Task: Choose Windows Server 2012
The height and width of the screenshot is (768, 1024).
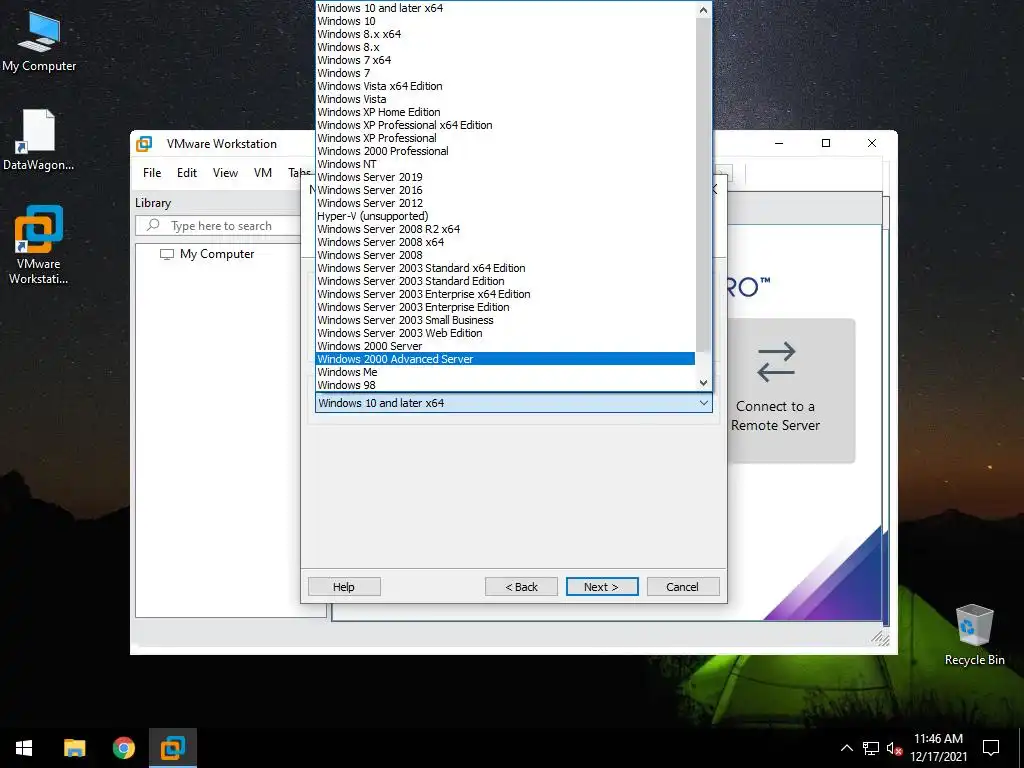Action: (505, 203)
